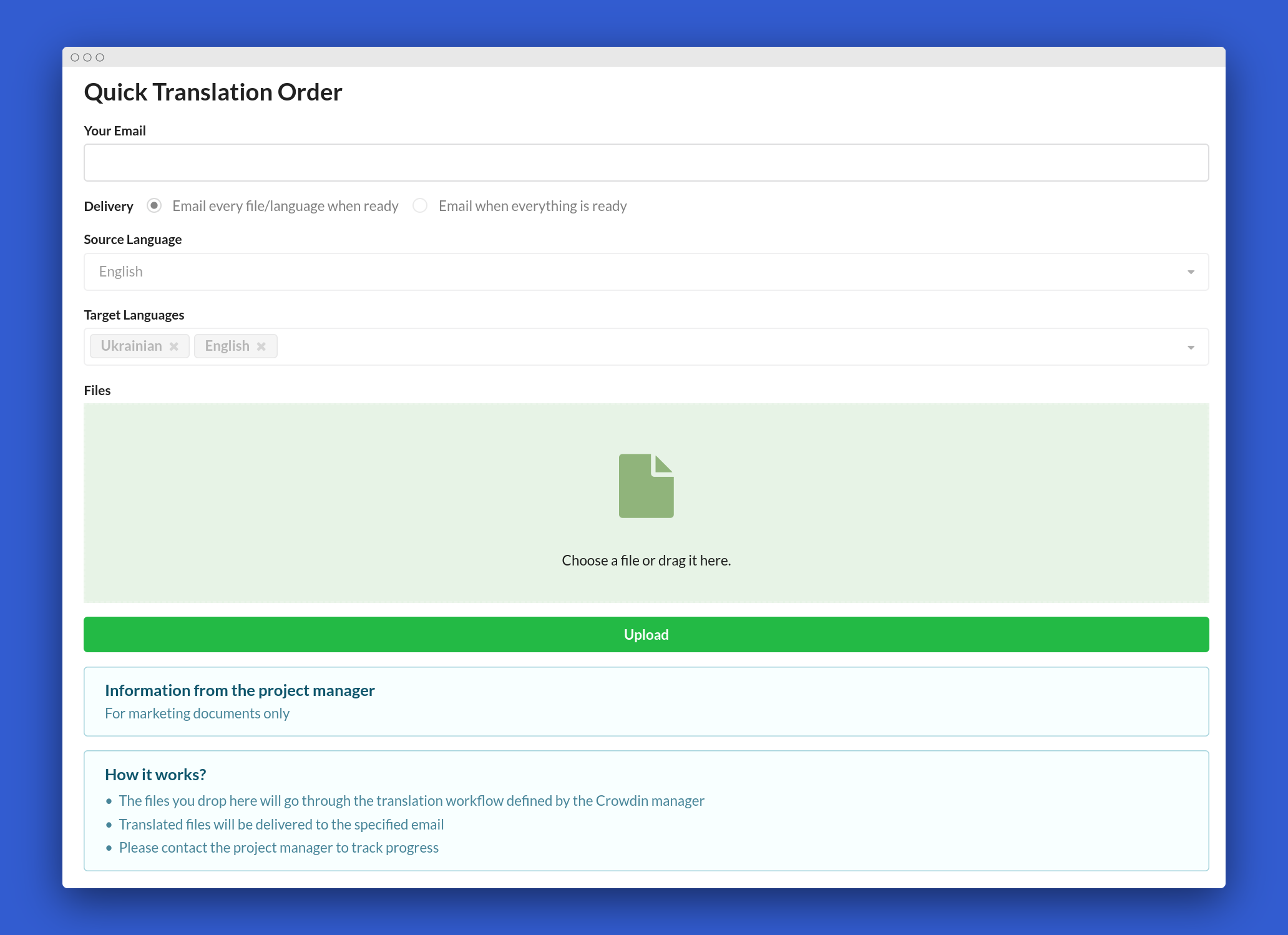Click 'Translated files will be delivered' bullet
Image resolution: width=1288 pixels, height=935 pixels.
pos(281,825)
